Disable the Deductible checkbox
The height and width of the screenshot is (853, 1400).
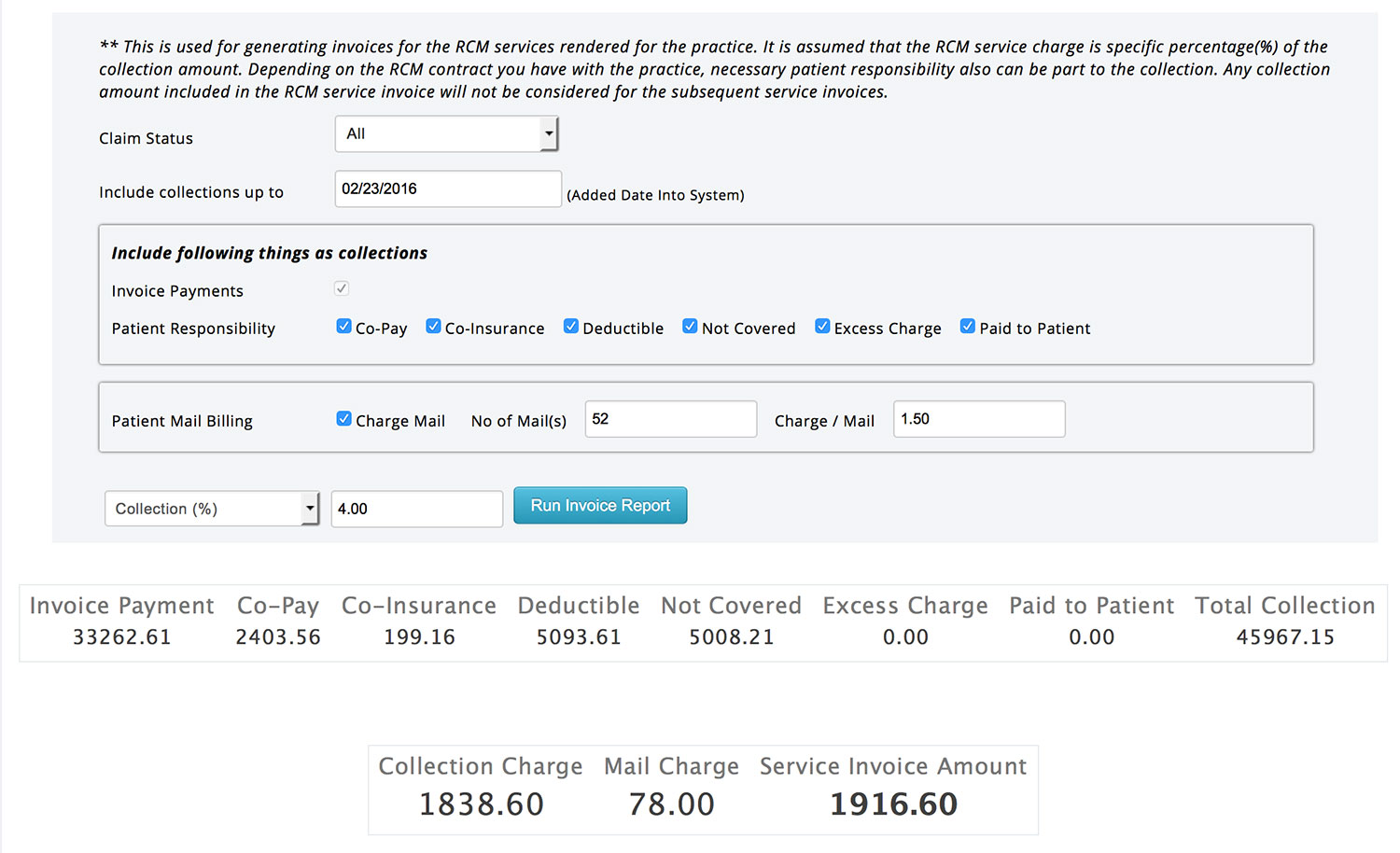[x=571, y=327]
